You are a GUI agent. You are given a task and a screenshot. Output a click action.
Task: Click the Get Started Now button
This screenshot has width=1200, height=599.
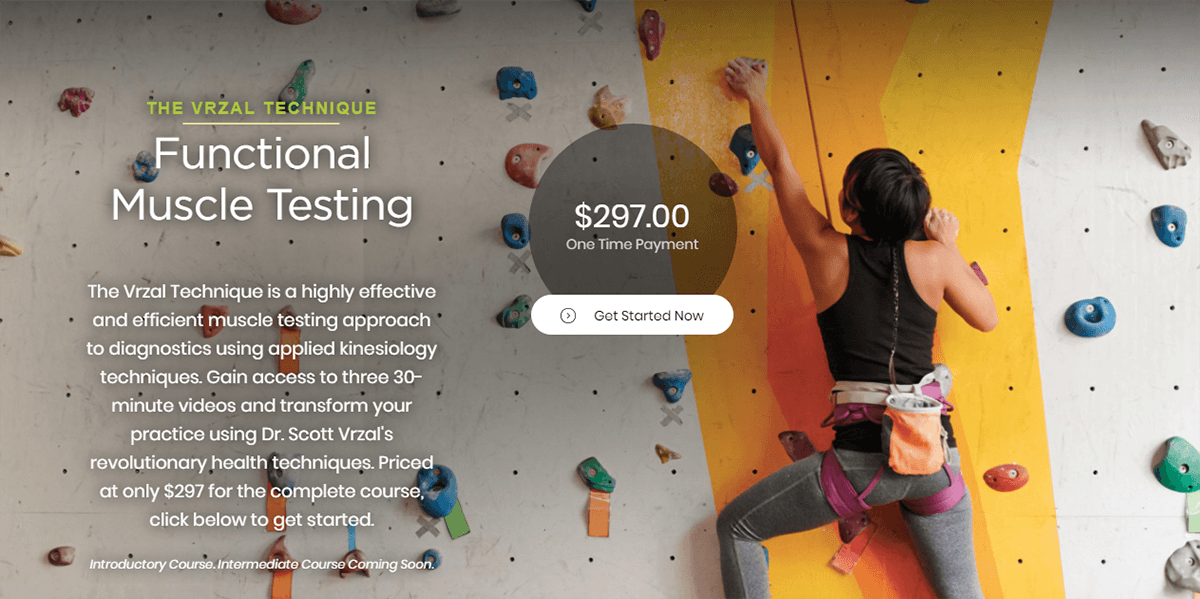tap(632, 314)
